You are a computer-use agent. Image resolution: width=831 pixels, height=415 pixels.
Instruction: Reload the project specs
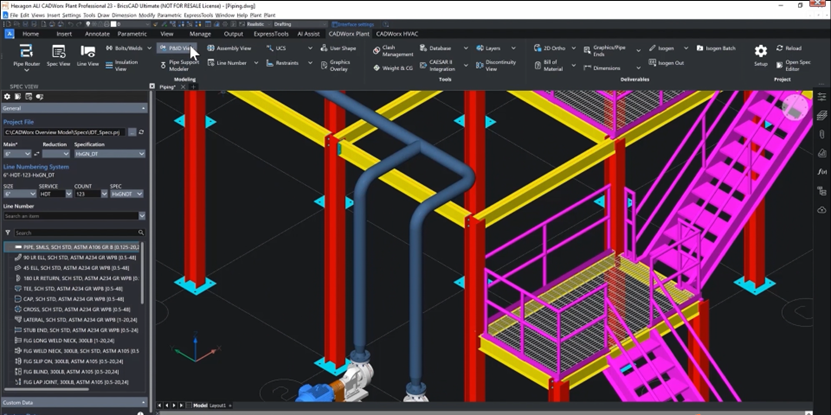pyautogui.click(x=789, y=48)
